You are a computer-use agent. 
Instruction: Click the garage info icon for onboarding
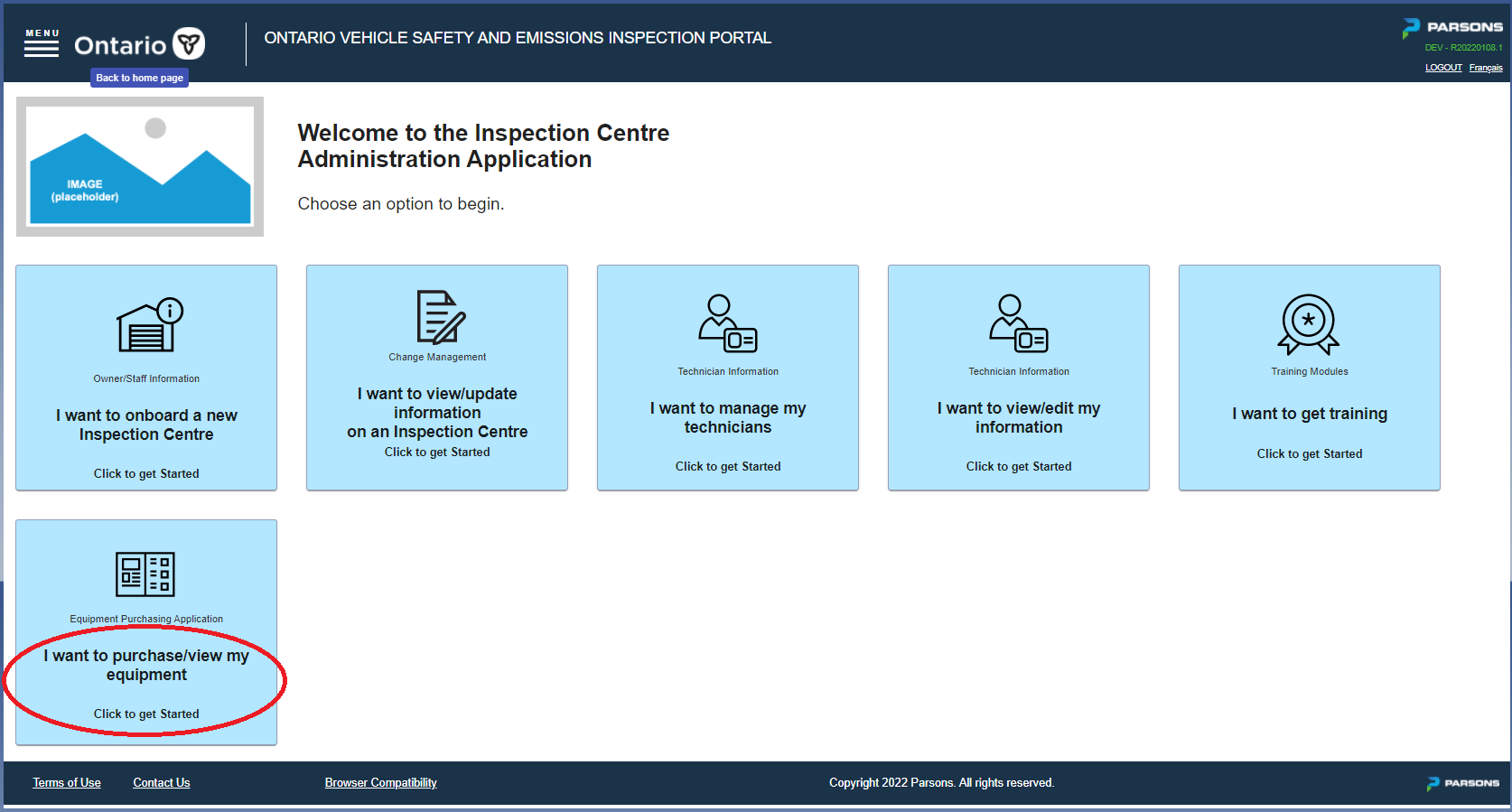(150, 324)
